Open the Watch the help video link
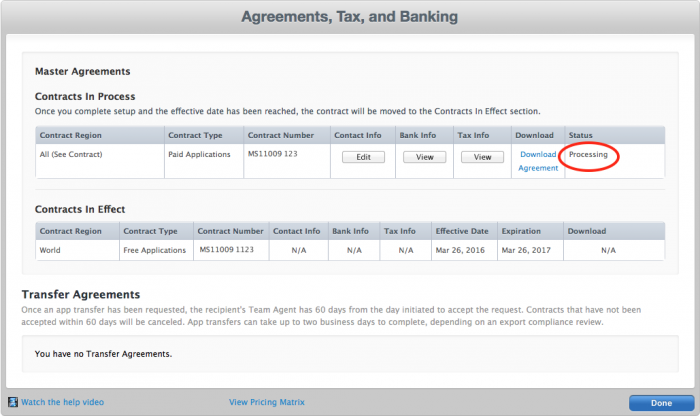 62,402
